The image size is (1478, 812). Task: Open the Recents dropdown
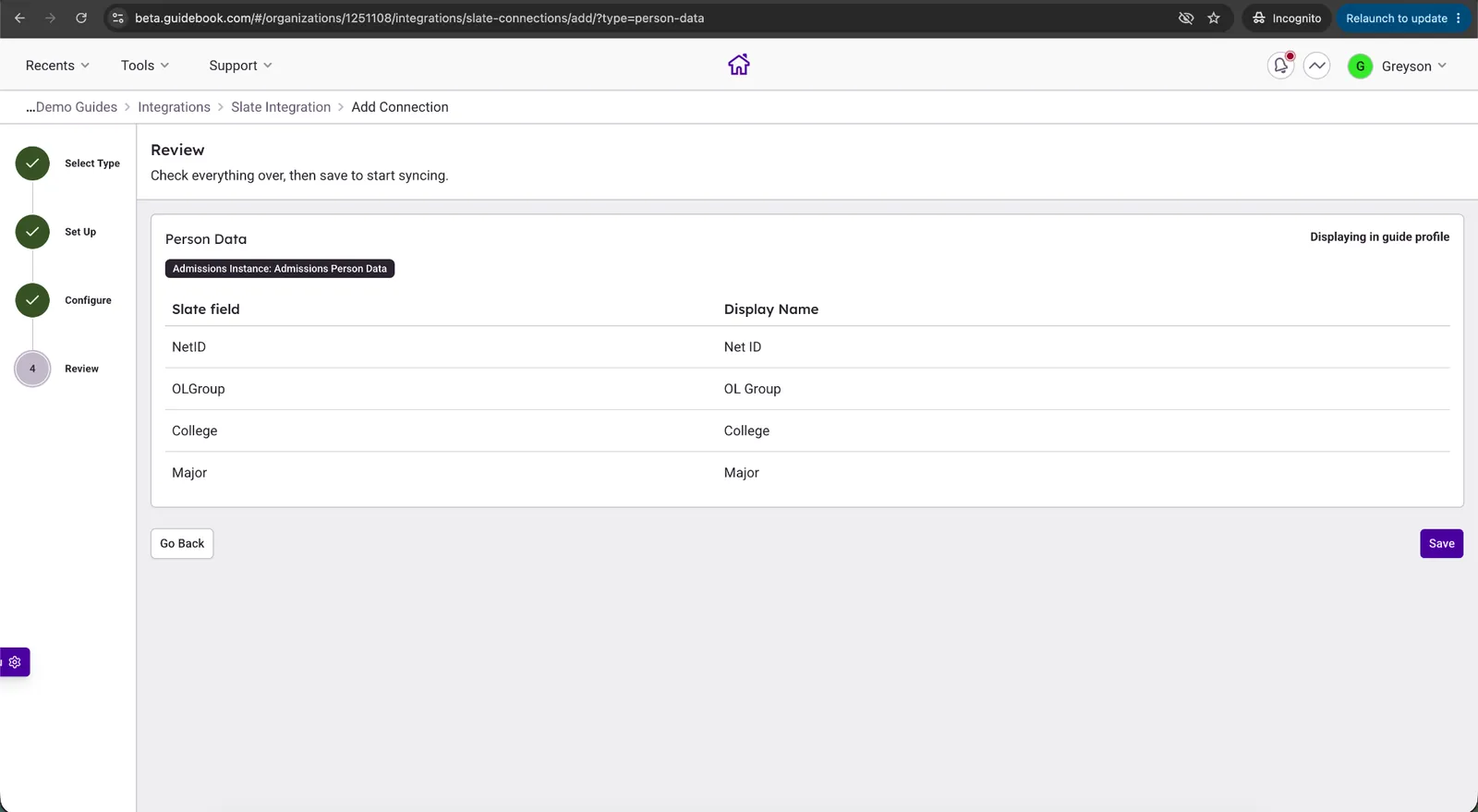click(57, 66)
